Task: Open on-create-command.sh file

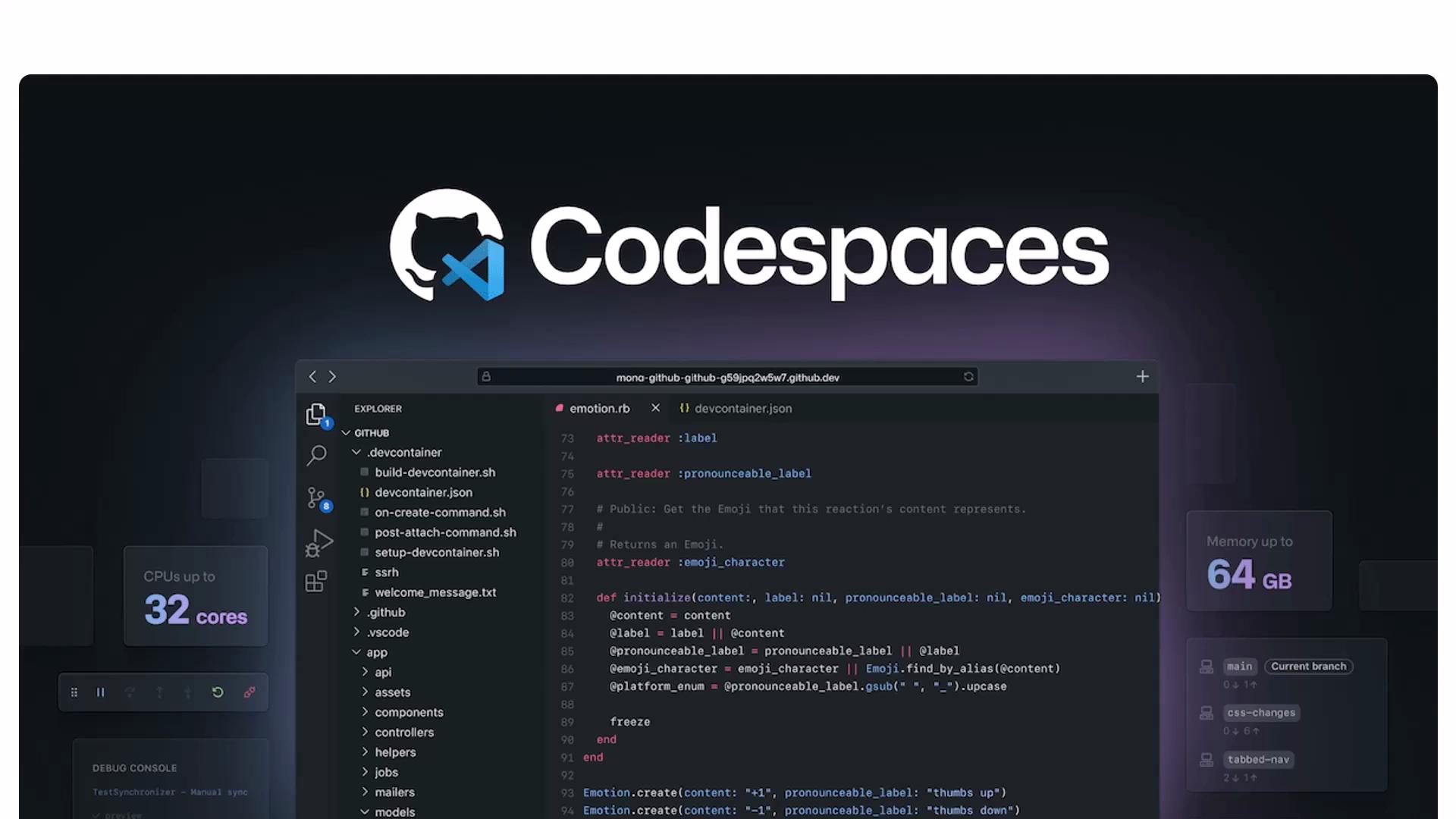Action: point(440,512)
